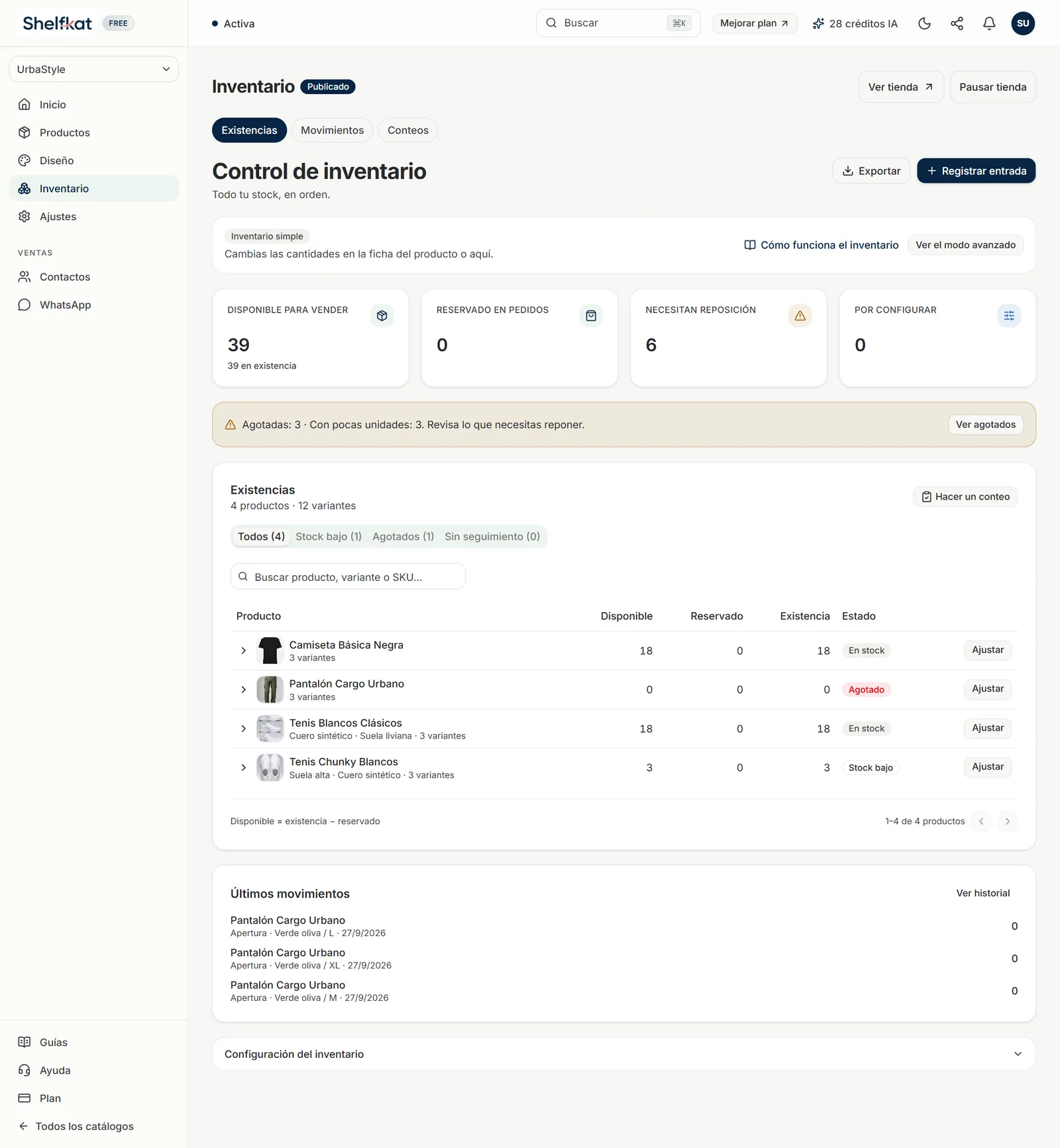1060x1148 pixels.
Task: Open notifications bell icon
Action: pos(989,23)
